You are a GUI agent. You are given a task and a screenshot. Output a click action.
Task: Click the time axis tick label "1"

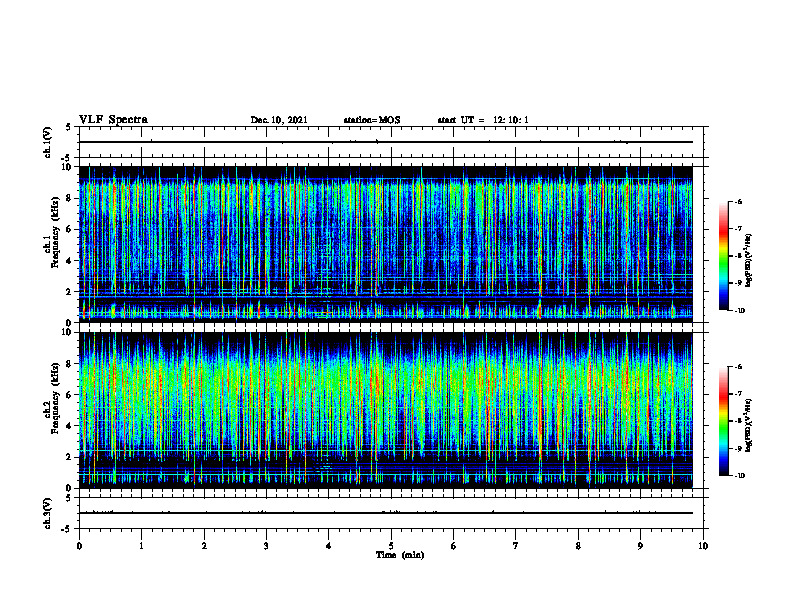click(141, 546)
